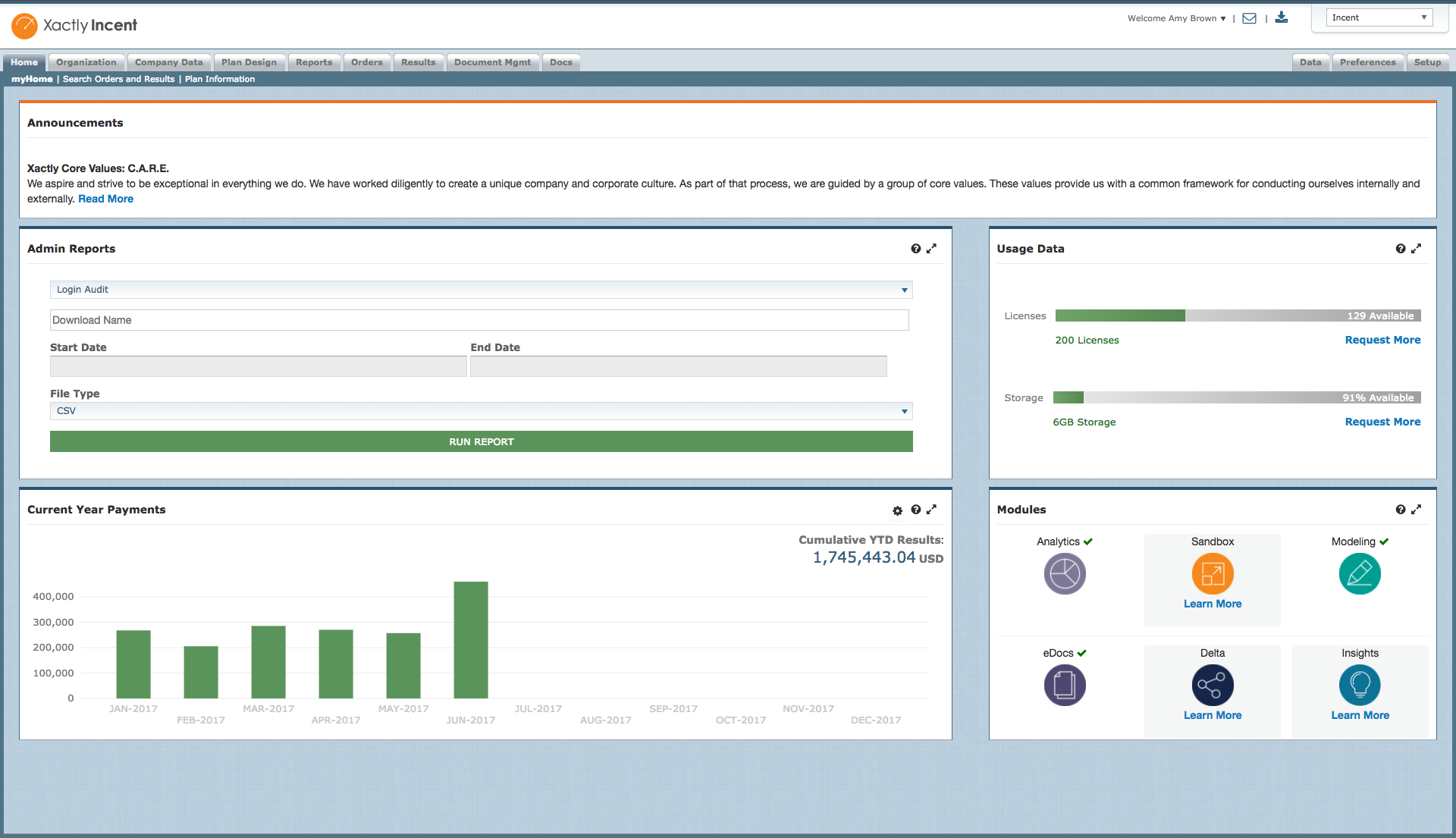This screenshot has height=838, width=1456.
Task: Open the Analytics module icon
Action: point(1065,573)
